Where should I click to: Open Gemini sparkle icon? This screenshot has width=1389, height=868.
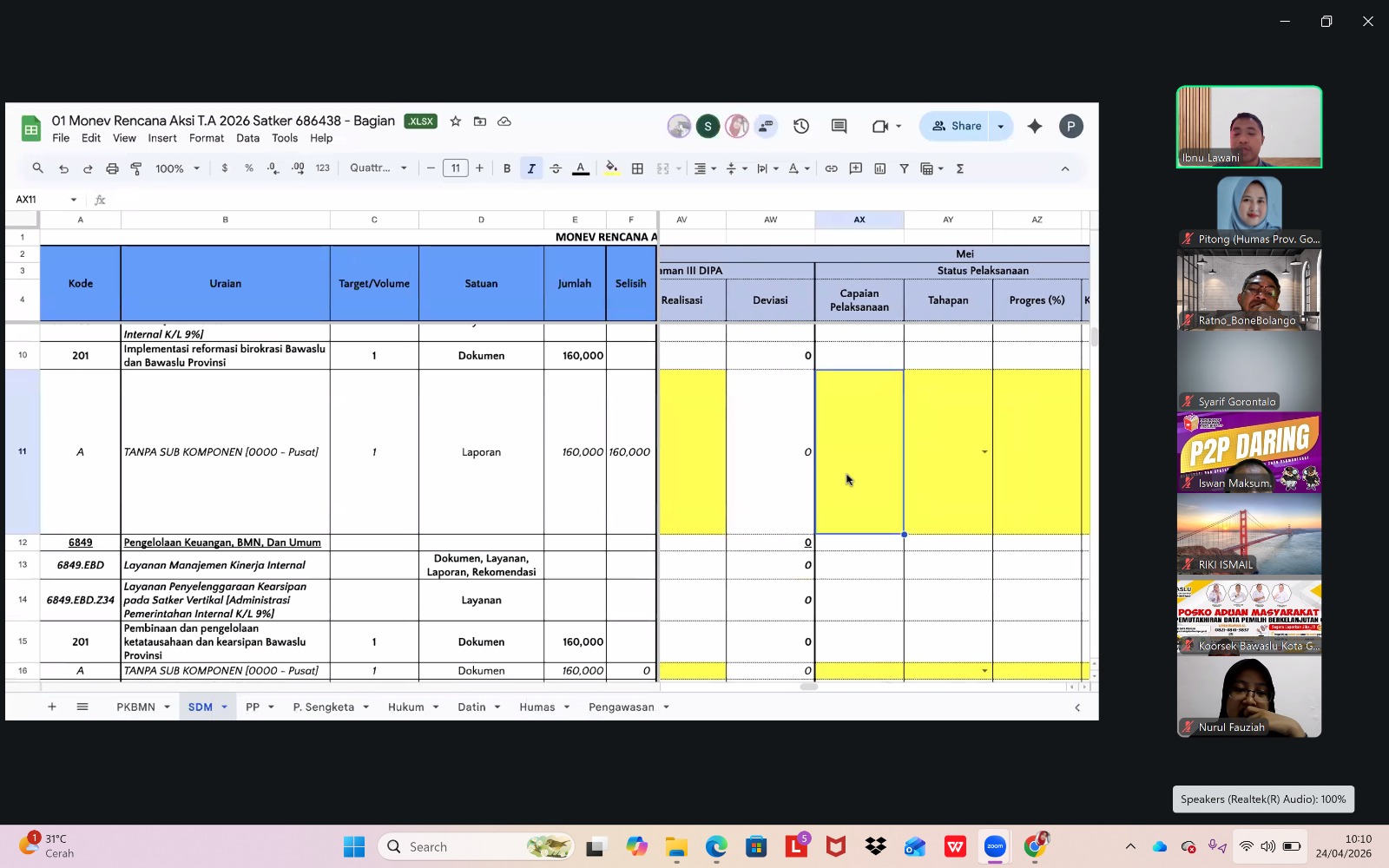click(1034, 127)
